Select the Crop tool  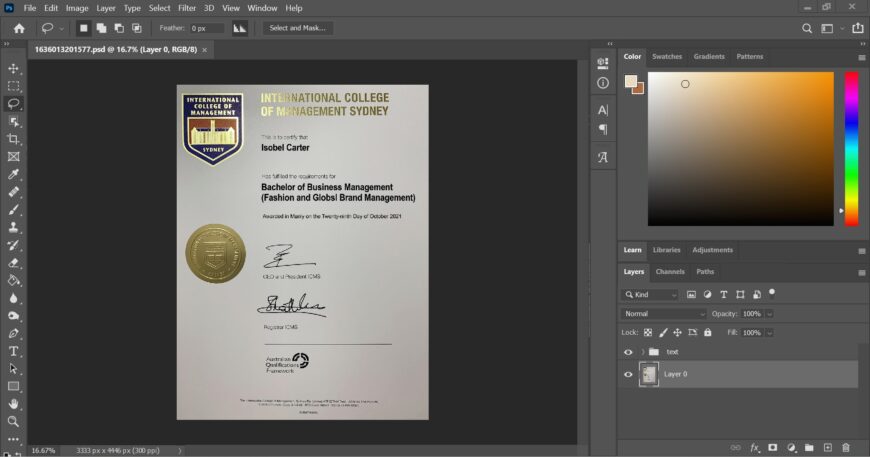tap(13, 139)
